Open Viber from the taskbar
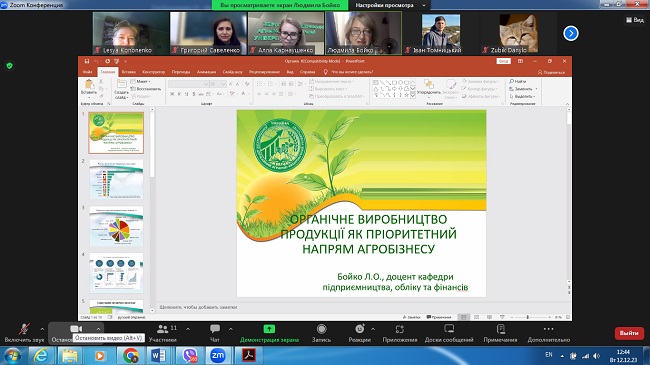The height and width of the screenshot is (365, 650). 189,355
